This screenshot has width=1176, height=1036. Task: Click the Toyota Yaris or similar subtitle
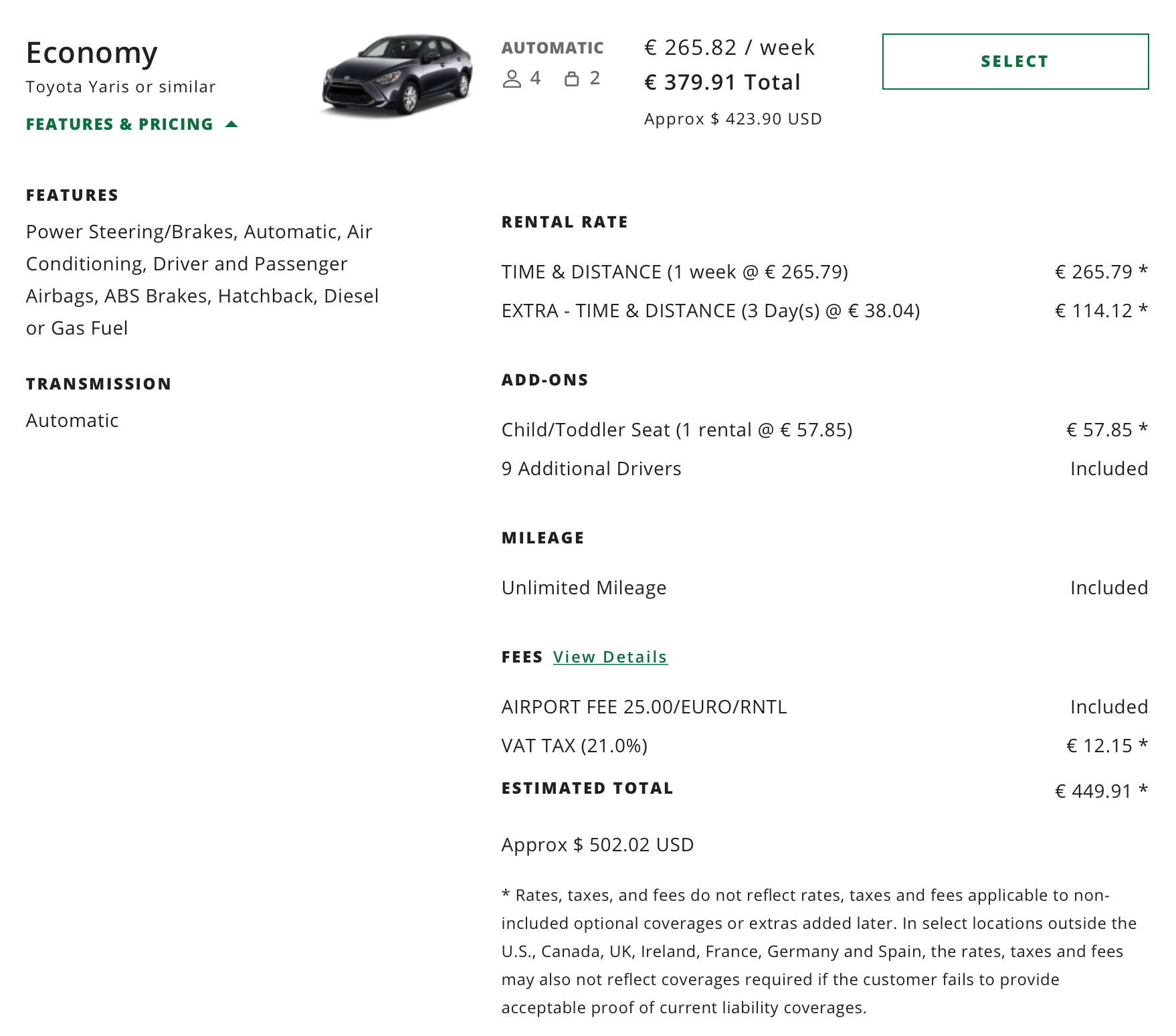pos(121,87)
